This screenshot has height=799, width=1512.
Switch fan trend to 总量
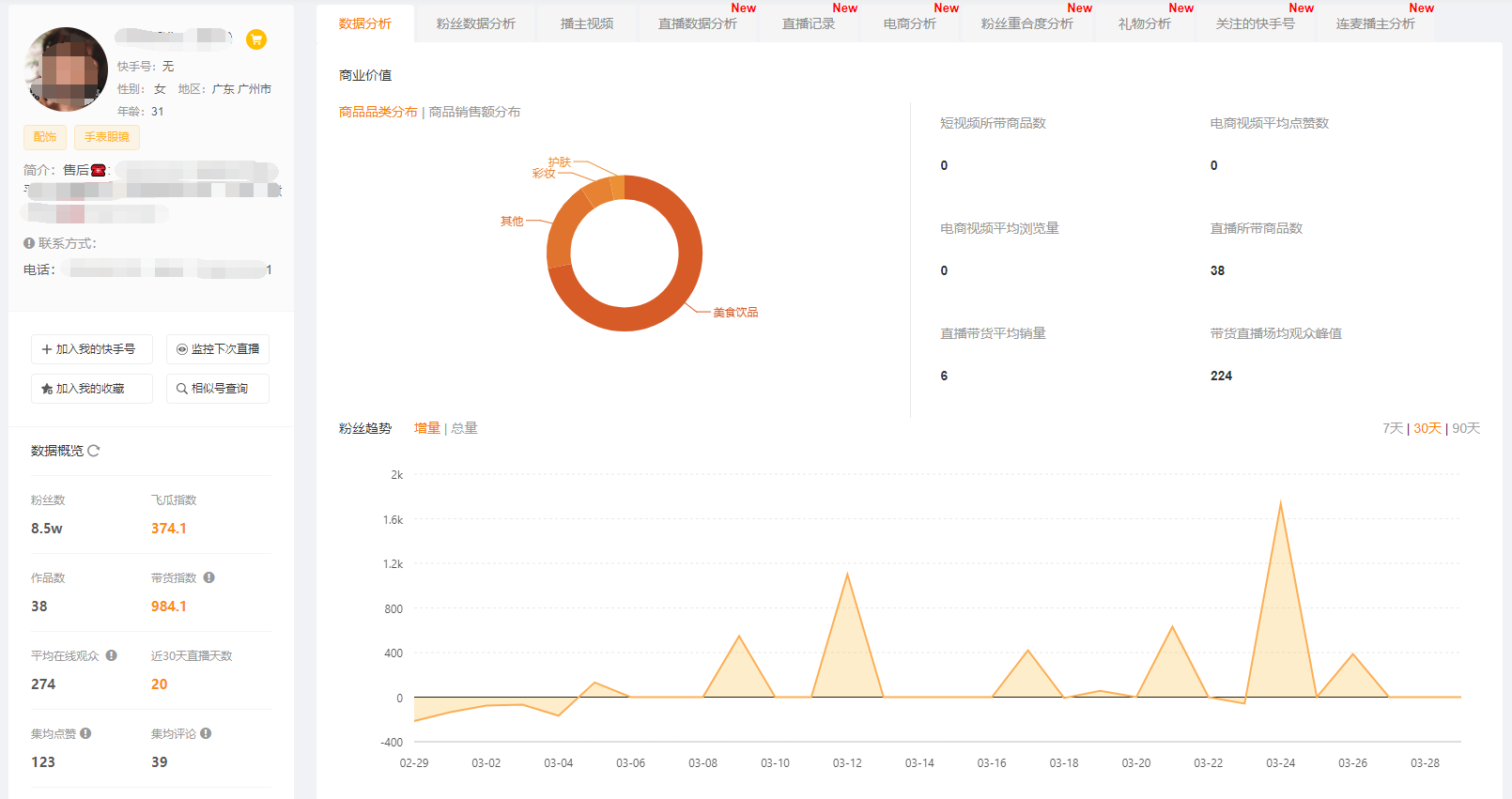pyautogui.click(x=464, y=428)
